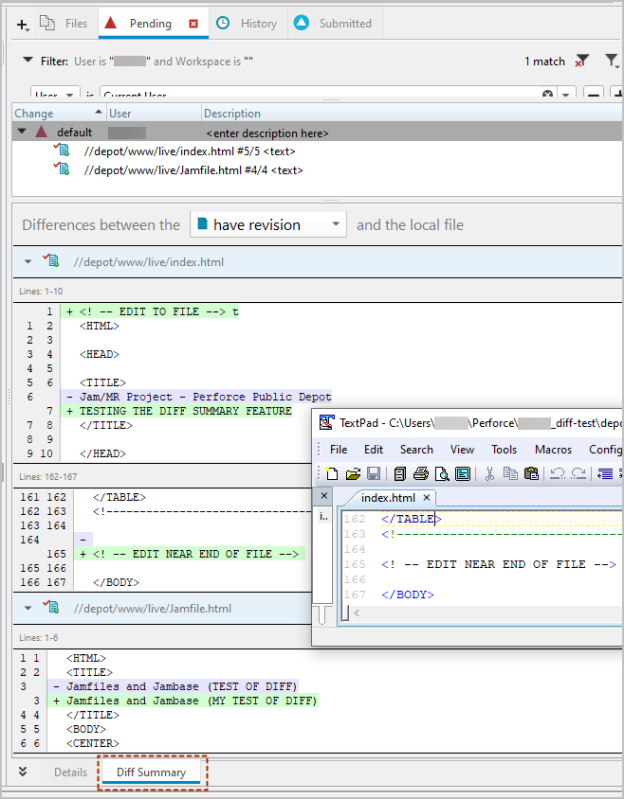The image size is (624, 799).
Task: Click the Undo arrow in TextPad toolbar
Action: click(558, 473)
